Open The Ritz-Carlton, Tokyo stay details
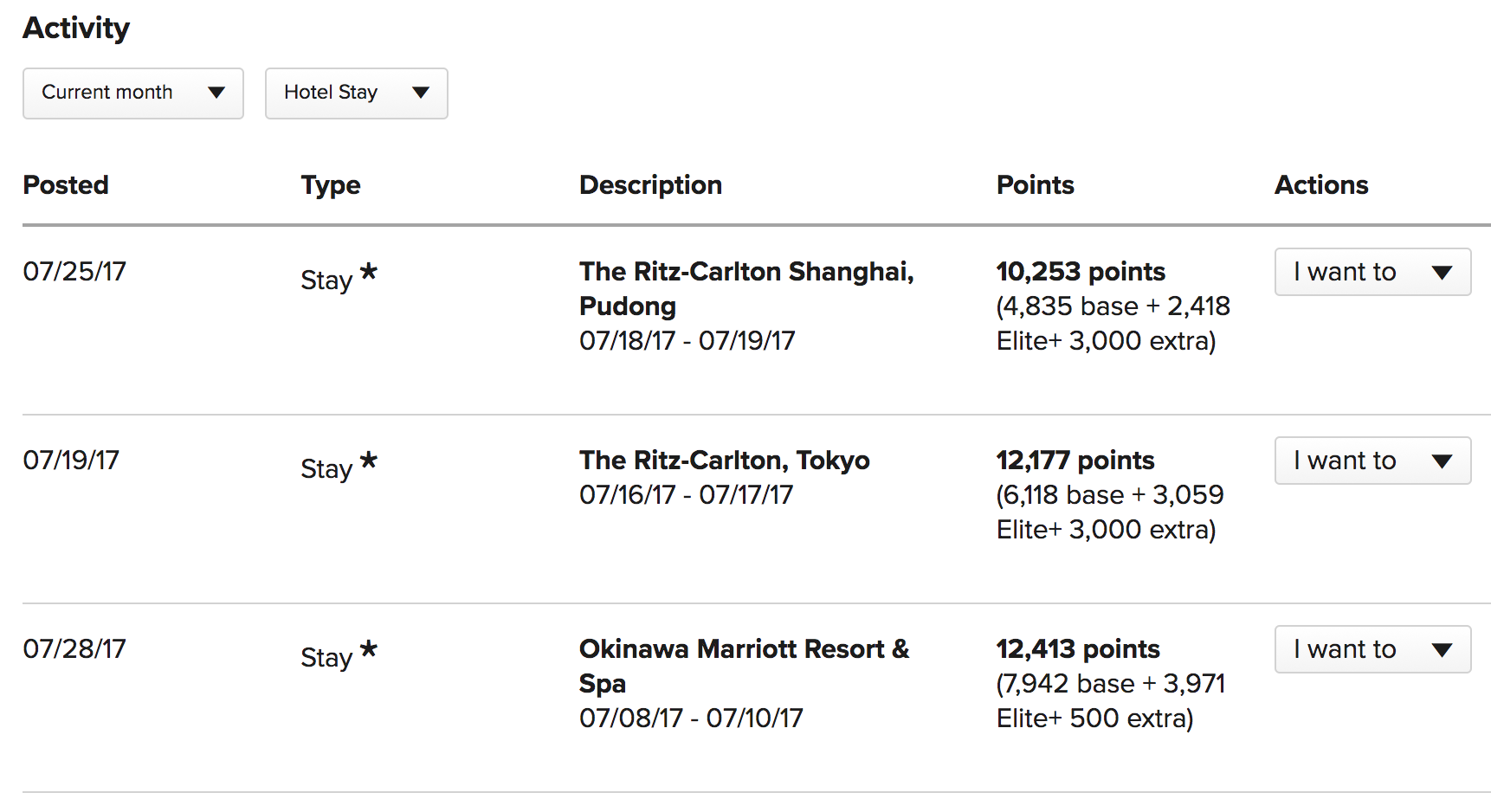This screenshot has height=812, width=1491. pyautogui.click(x=725, y=460)
